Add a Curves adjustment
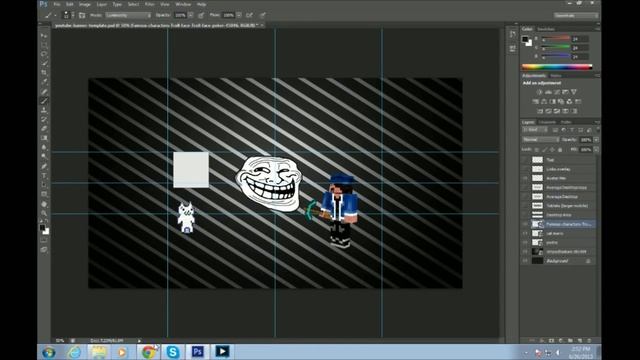The width and height of the screenshot is (640, 360). pyautogui.click(x=557, y=92)
